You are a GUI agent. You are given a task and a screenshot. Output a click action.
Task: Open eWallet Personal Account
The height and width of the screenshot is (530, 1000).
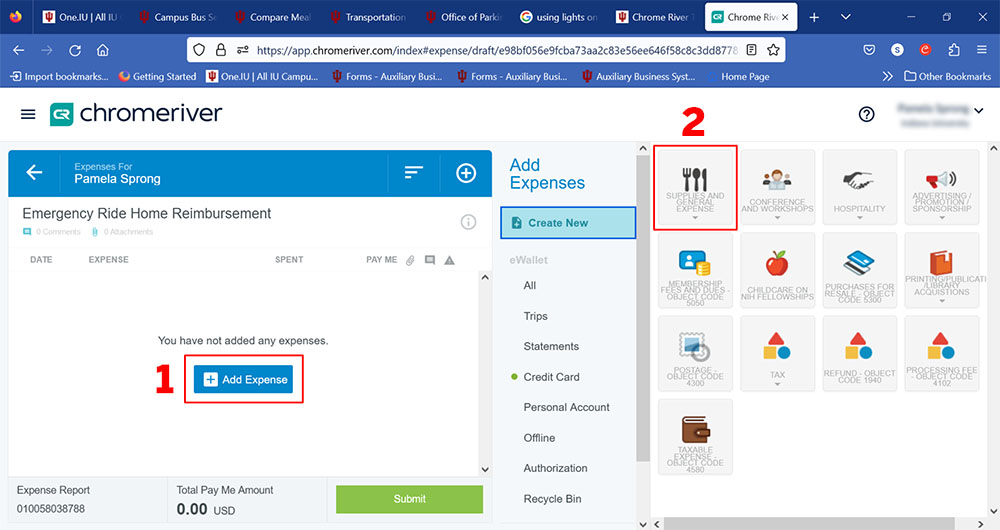pos(566,407)
